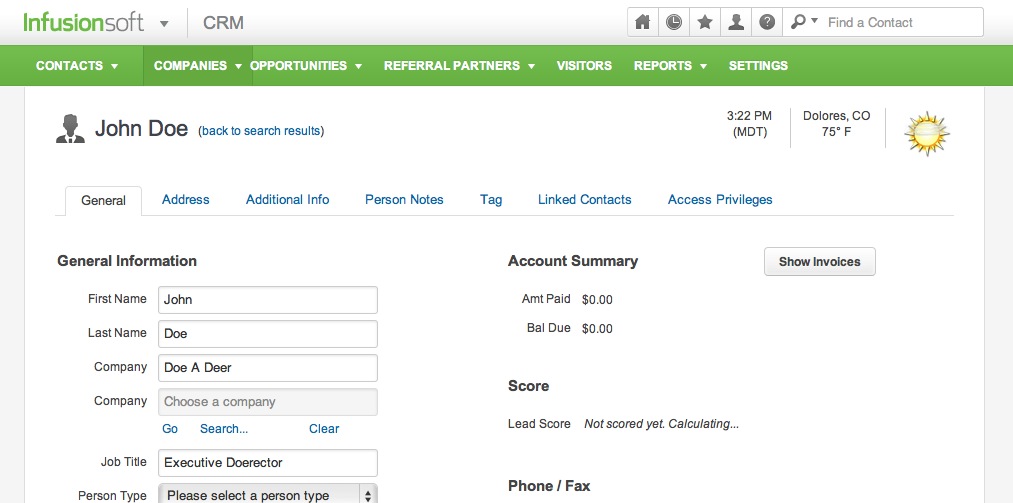Follow the back to search results link
The height and width of the screenshot is (503, 1013).
pos(262,131)
